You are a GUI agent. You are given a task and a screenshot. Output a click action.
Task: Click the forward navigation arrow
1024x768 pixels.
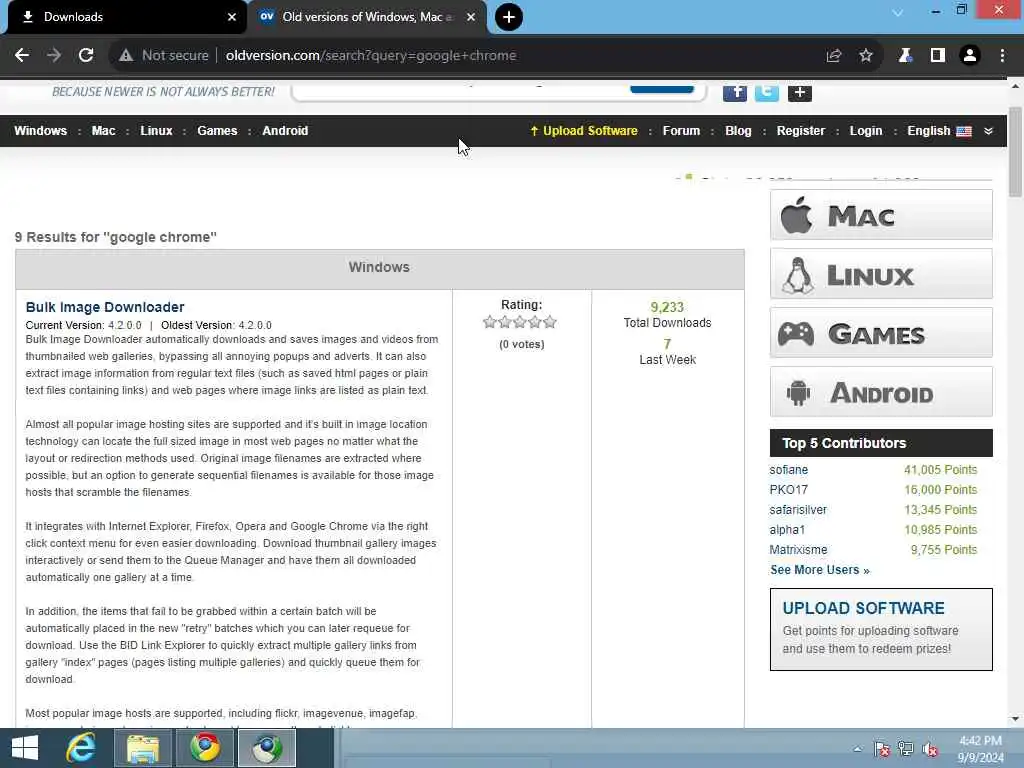click(54, 56)
